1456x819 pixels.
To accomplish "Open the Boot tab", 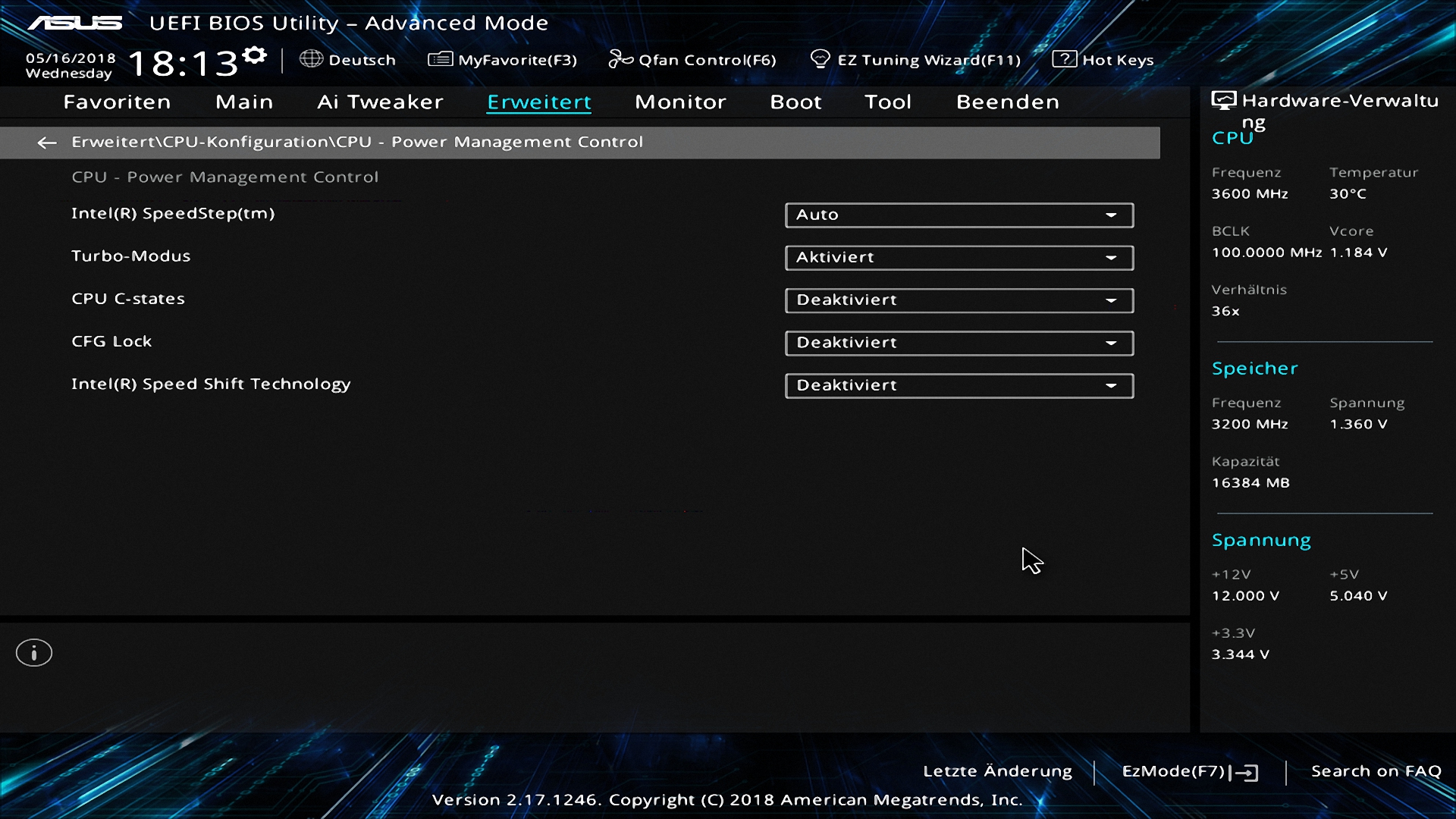I will point(795,102).
